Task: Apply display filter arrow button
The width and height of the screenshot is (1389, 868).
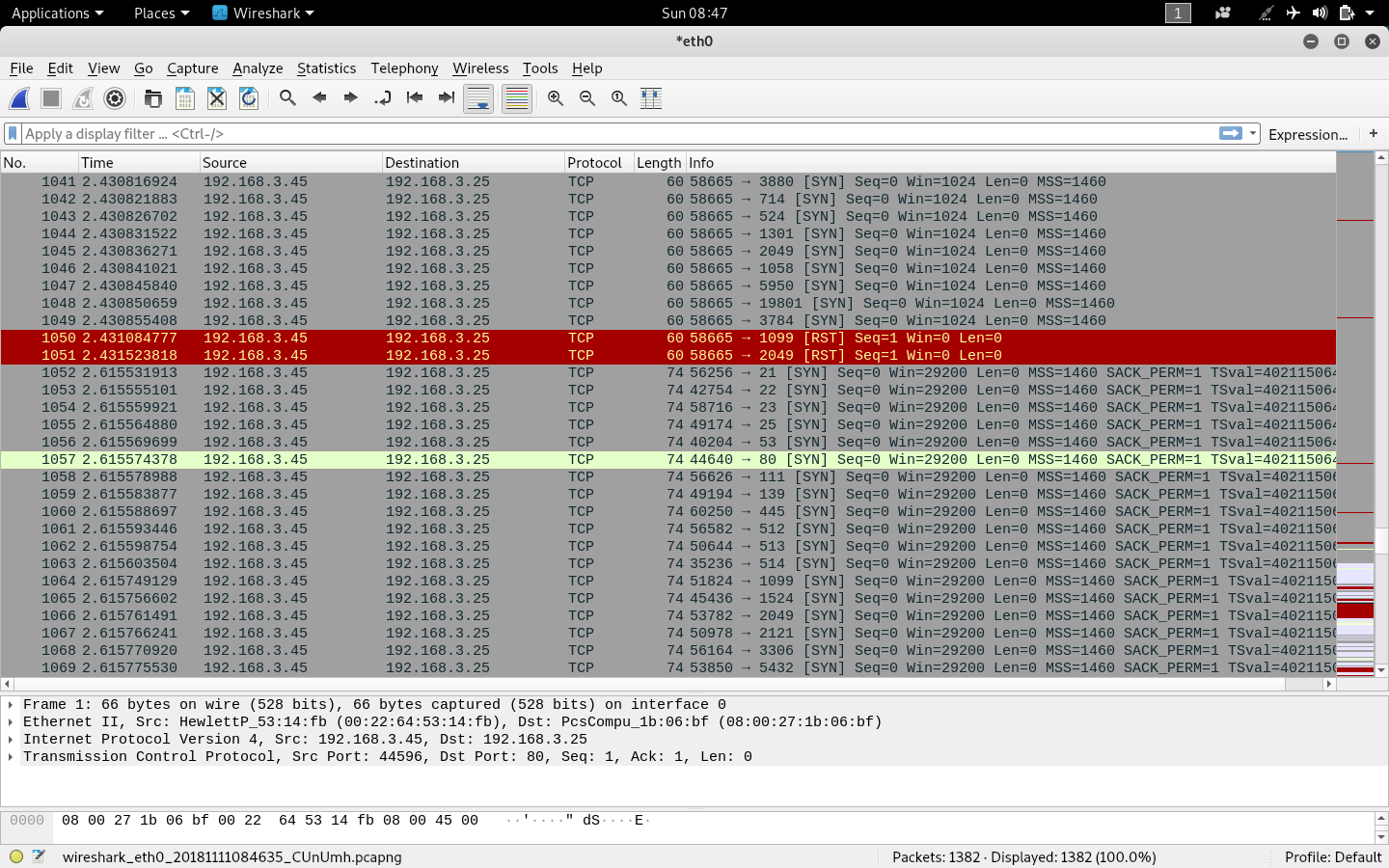Action: pos(1231,134)
